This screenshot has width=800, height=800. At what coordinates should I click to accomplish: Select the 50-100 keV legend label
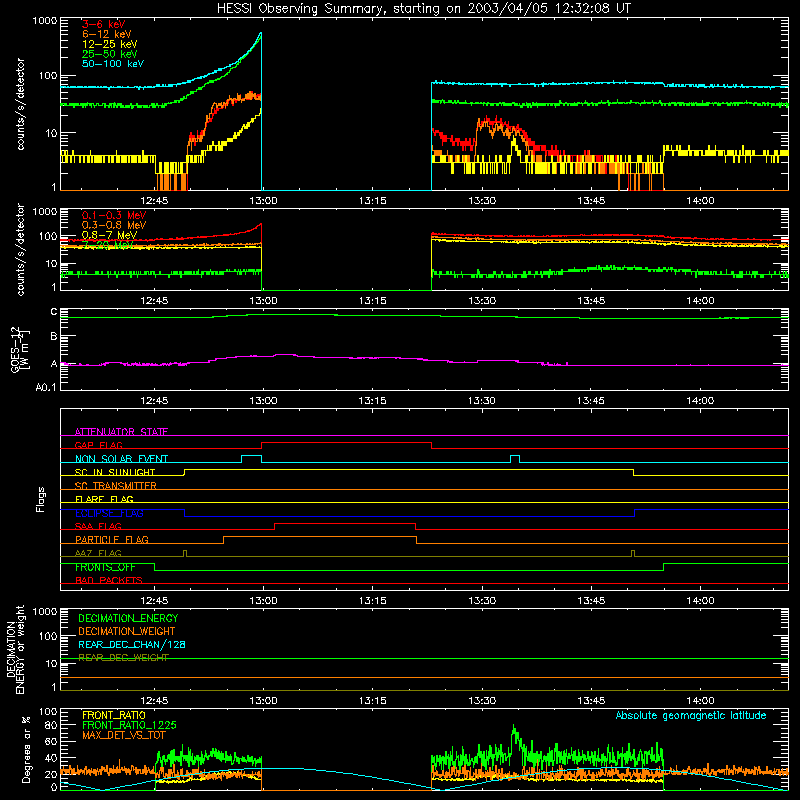coord(113,64)
